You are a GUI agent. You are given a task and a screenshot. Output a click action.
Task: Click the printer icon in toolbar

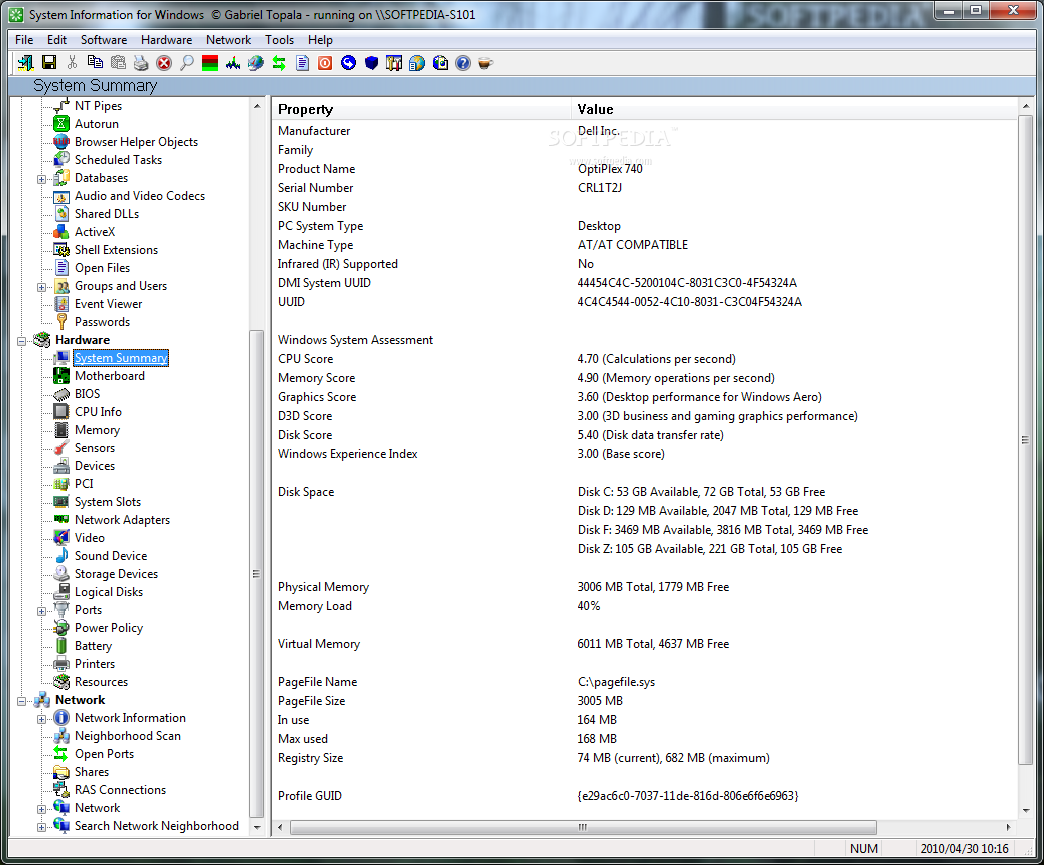[x=141, y=63]
